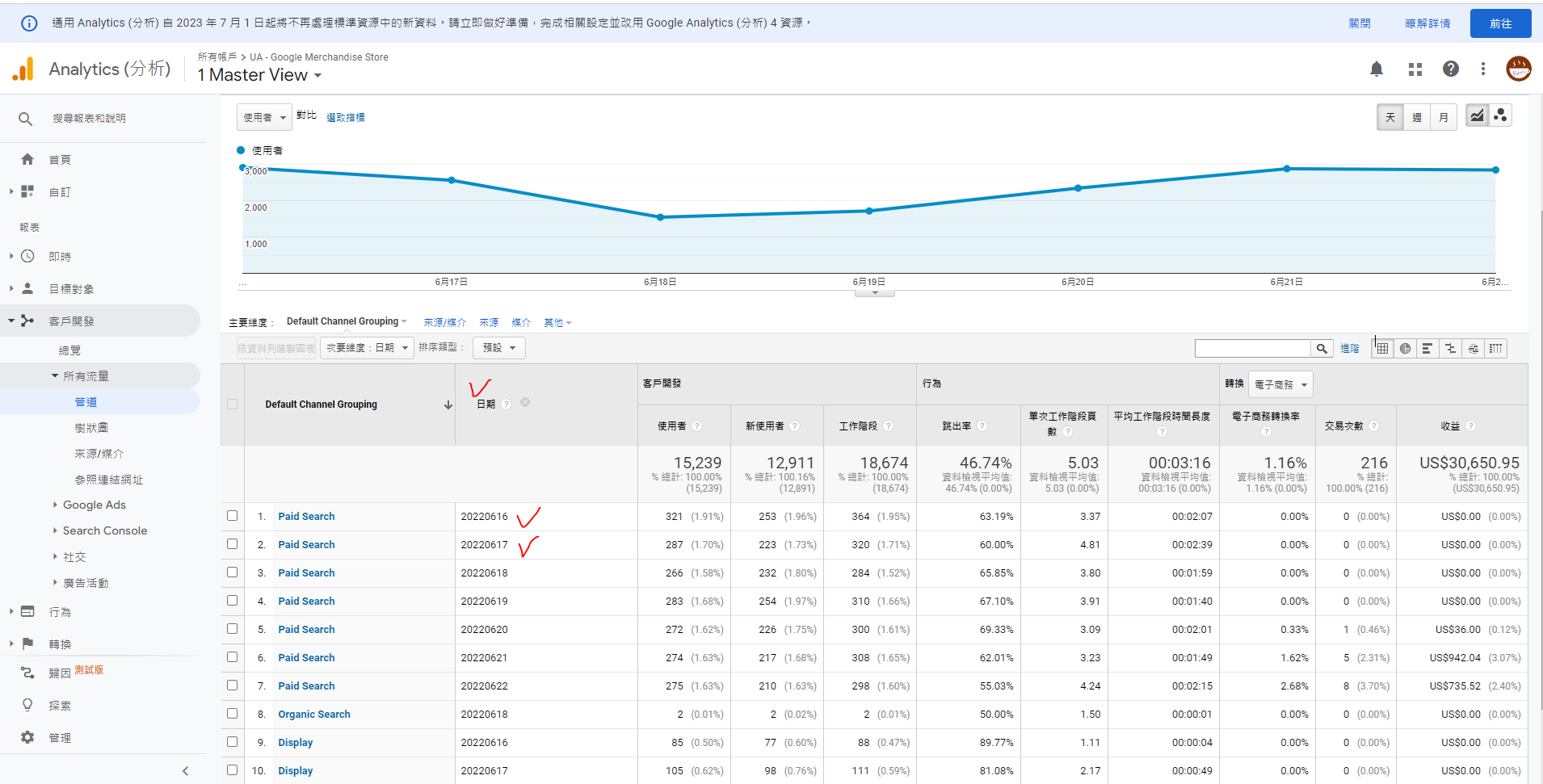This screenshot has width=1543, height=784.
Task: Click the 進階 filter link
Action: click(x=1349, y=349)
